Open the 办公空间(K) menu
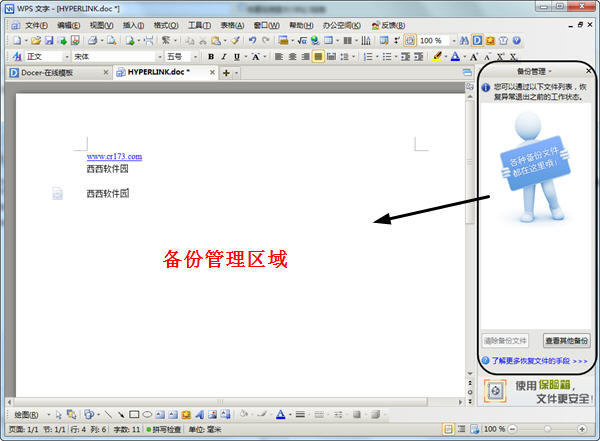Screen dimensions: 600x441 [x=342, y=25]
